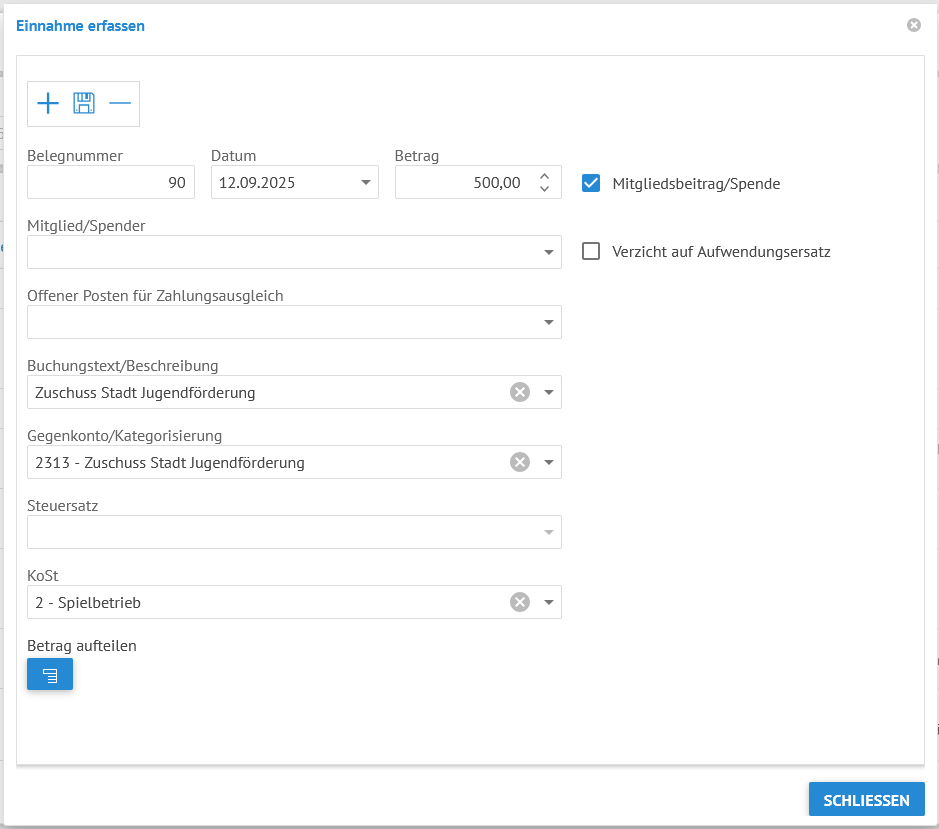
Task: Save the entry with the floppy disk icon
Action: point(84,103)
